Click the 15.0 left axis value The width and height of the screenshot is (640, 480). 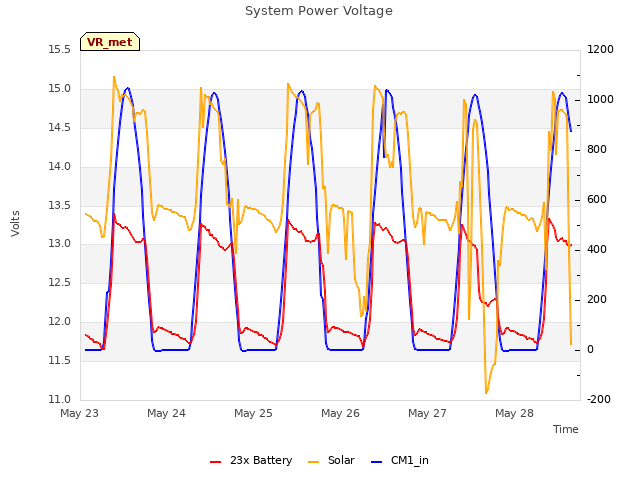pos(60,89)
